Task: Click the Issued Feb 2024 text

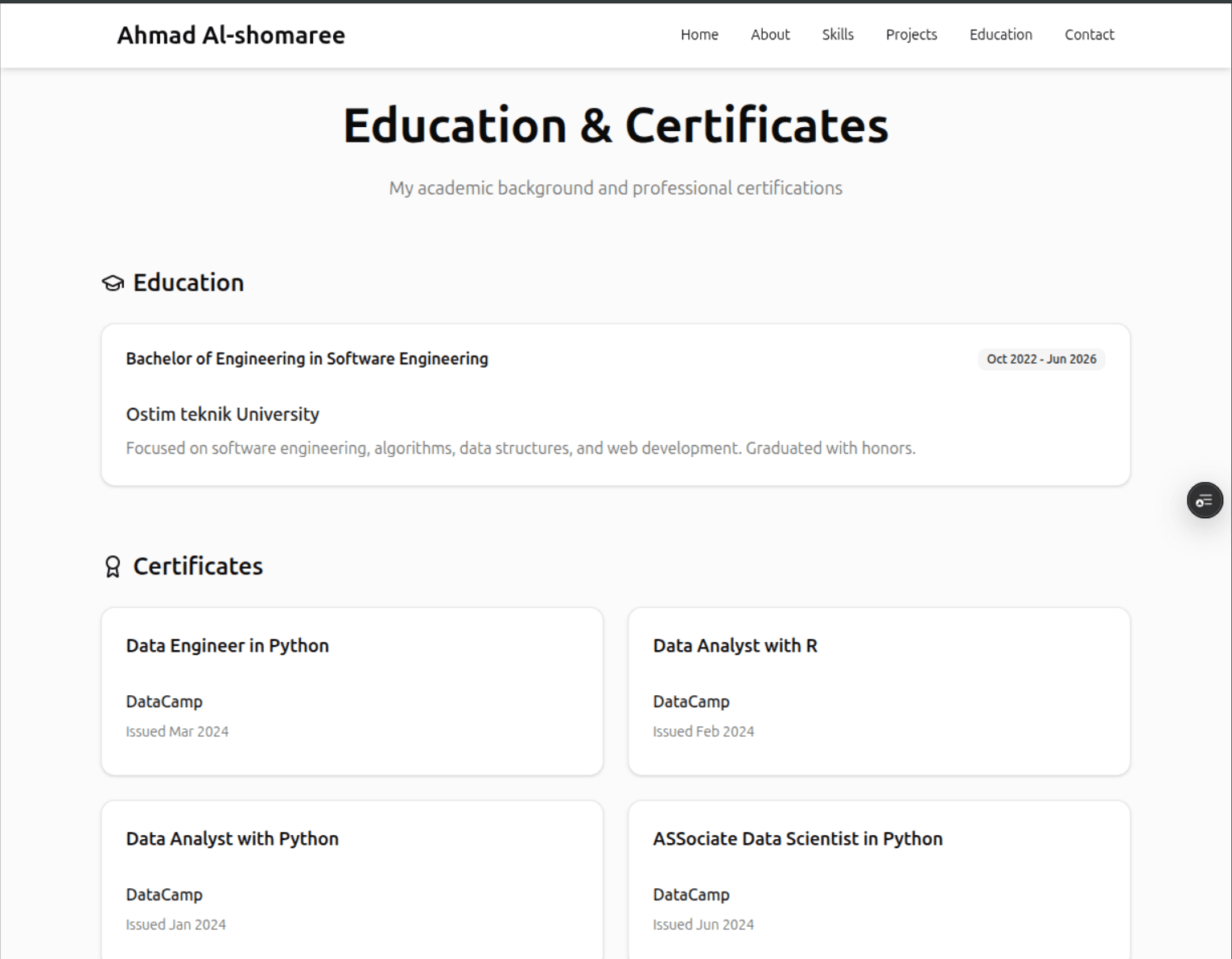Action: 703,731
